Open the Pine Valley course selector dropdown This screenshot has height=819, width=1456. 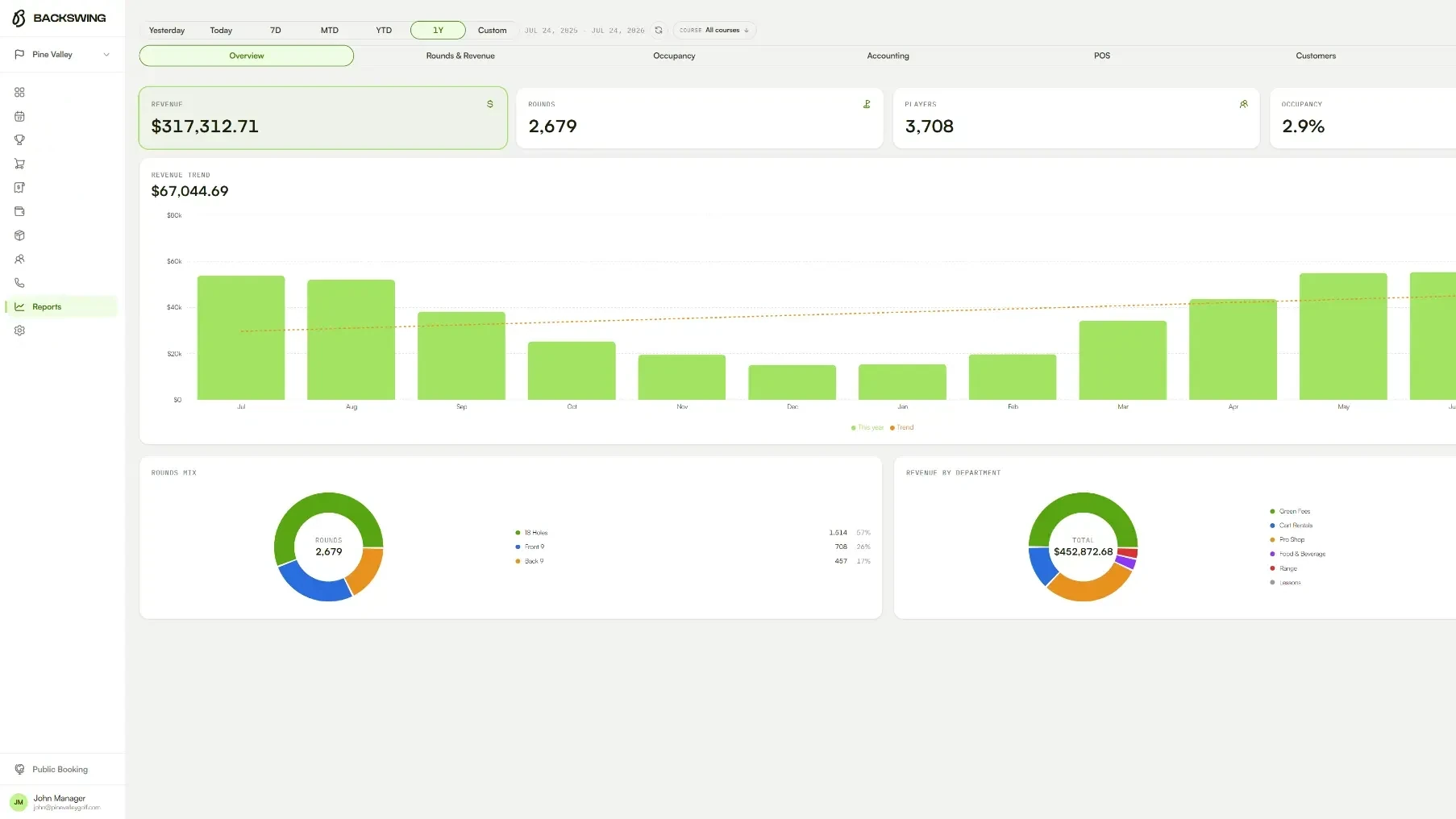pyautogui.click(x=62, y=54)
